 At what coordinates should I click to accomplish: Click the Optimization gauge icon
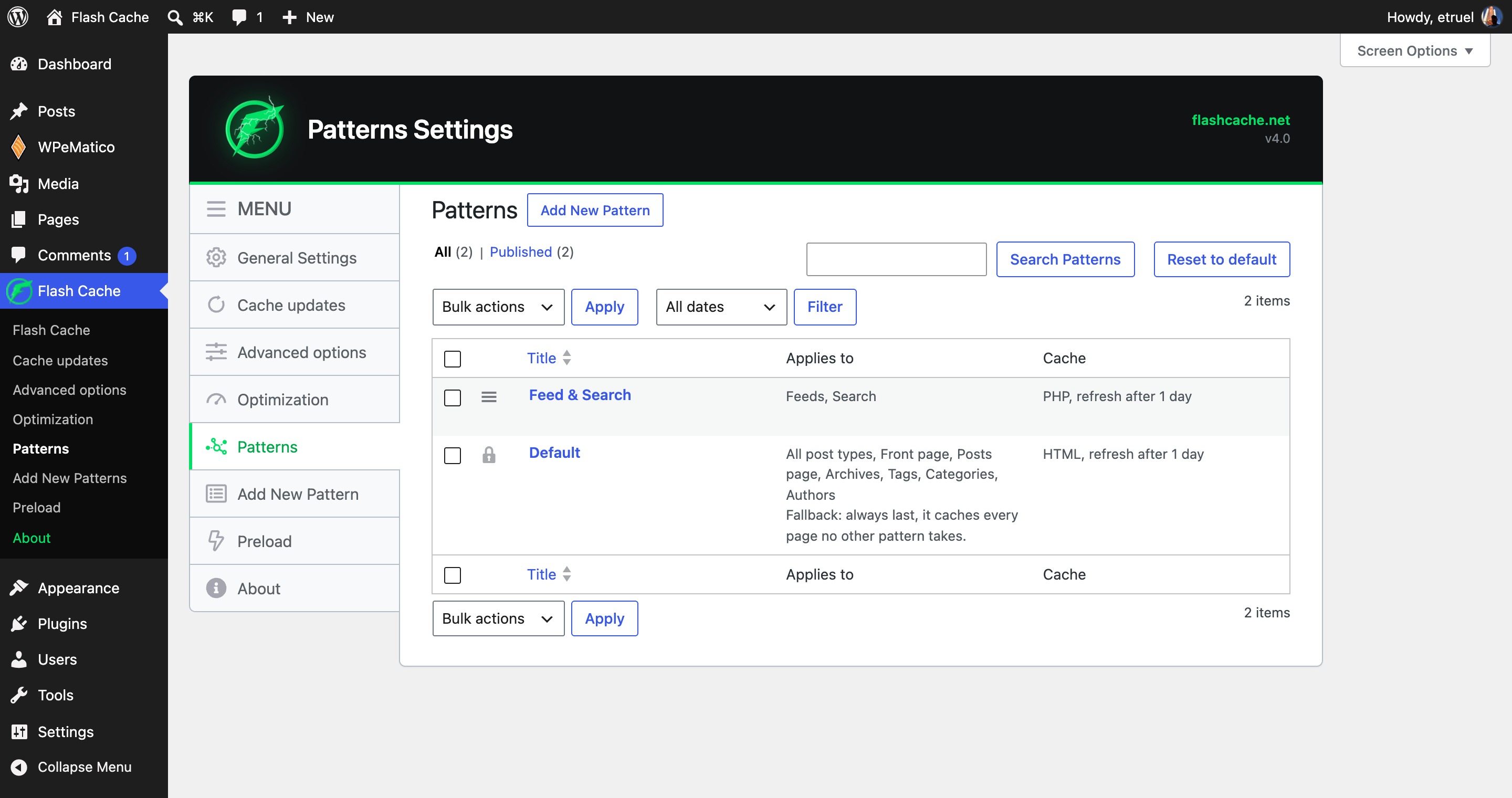(216, 400)
